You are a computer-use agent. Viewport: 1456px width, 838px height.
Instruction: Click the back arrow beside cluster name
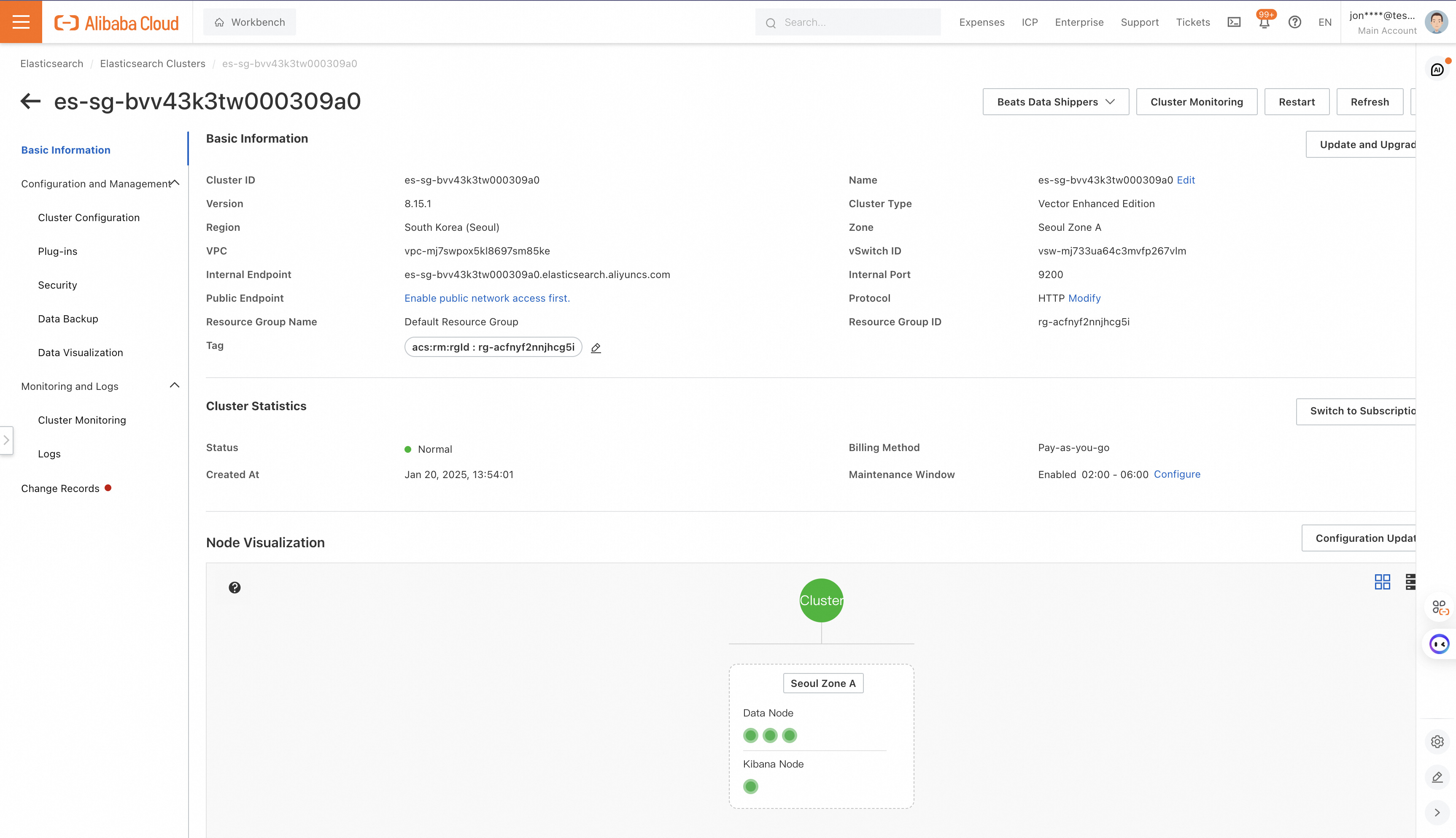pos(30,101)
